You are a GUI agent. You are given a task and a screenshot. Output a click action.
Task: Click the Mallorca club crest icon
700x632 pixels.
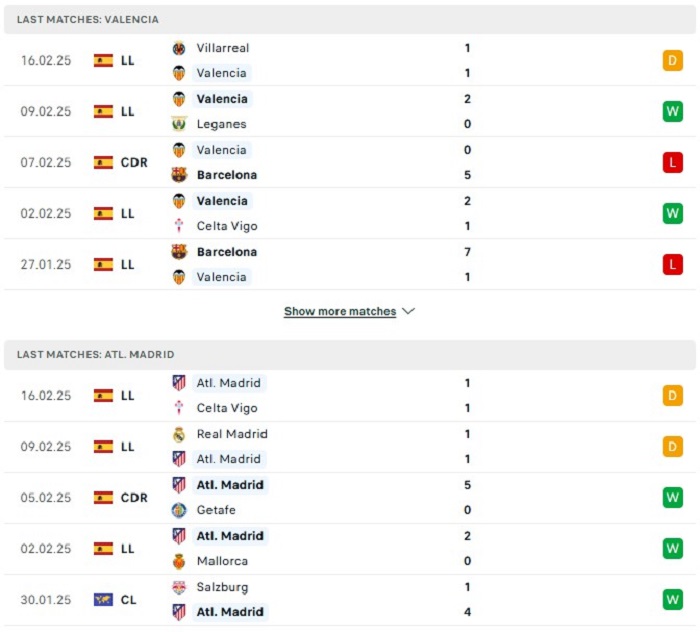coord(179,561)
